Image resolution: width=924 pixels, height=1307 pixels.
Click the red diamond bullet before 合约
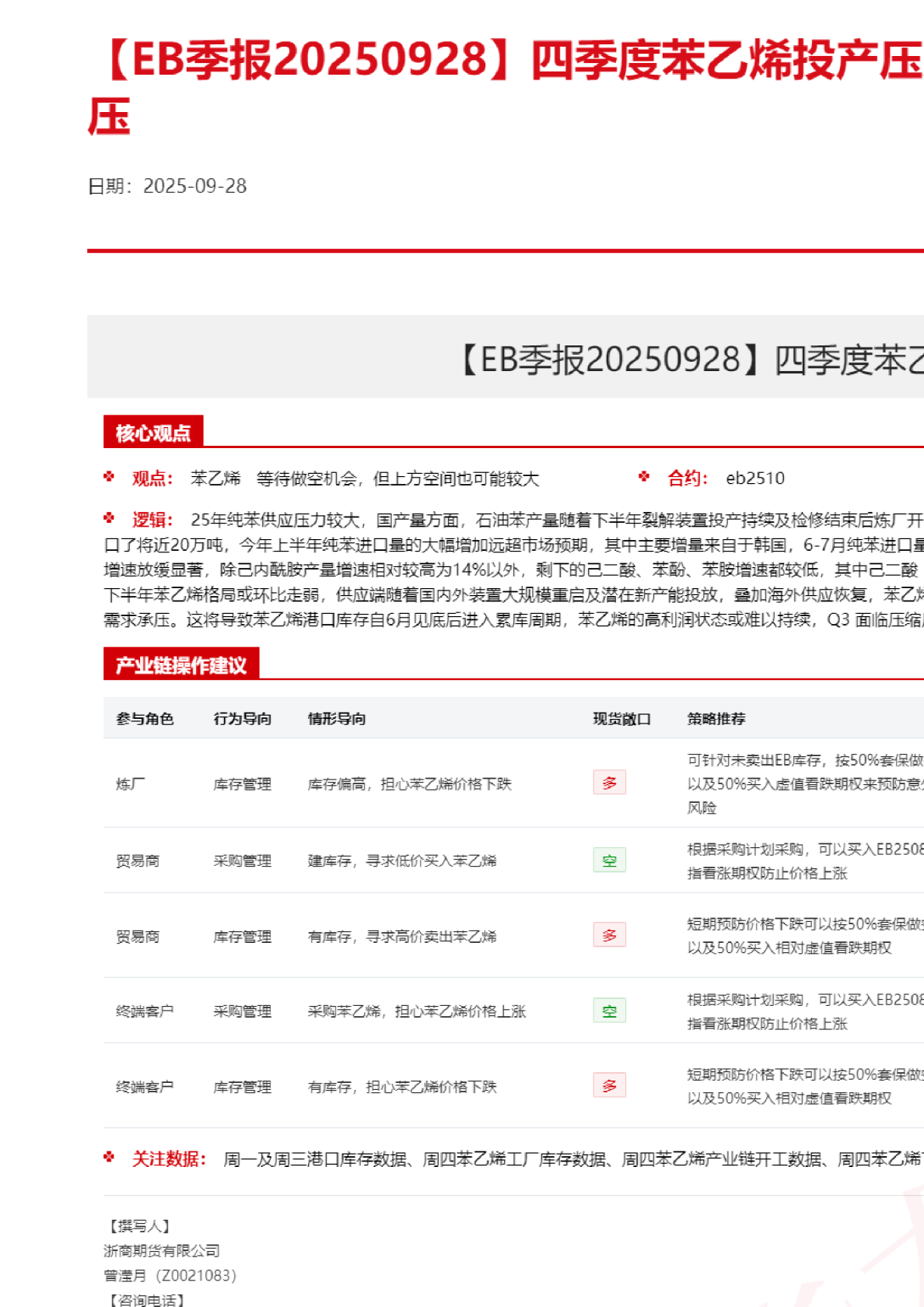coord(644,477)
